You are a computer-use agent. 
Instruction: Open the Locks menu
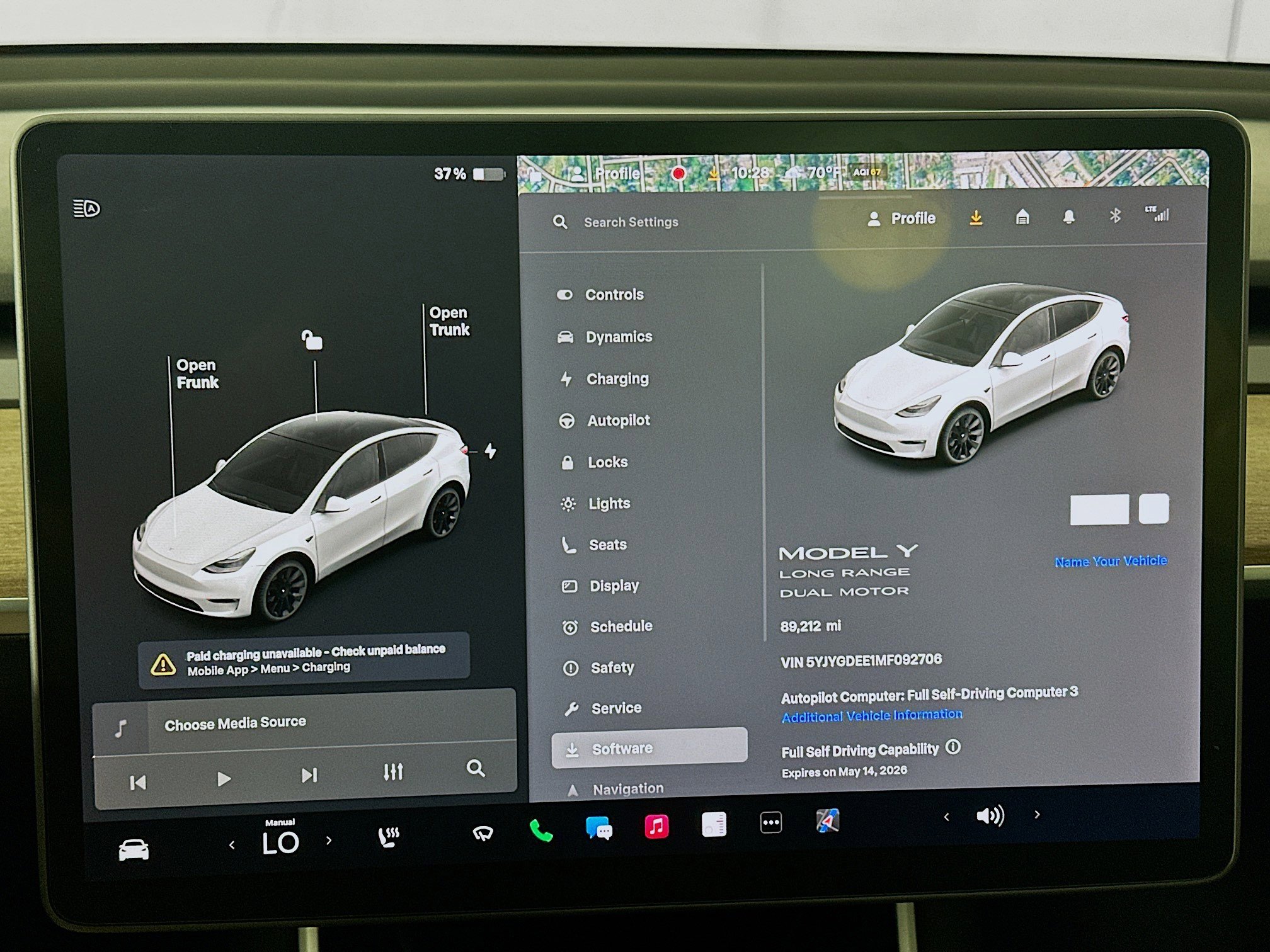coord(595,462)
